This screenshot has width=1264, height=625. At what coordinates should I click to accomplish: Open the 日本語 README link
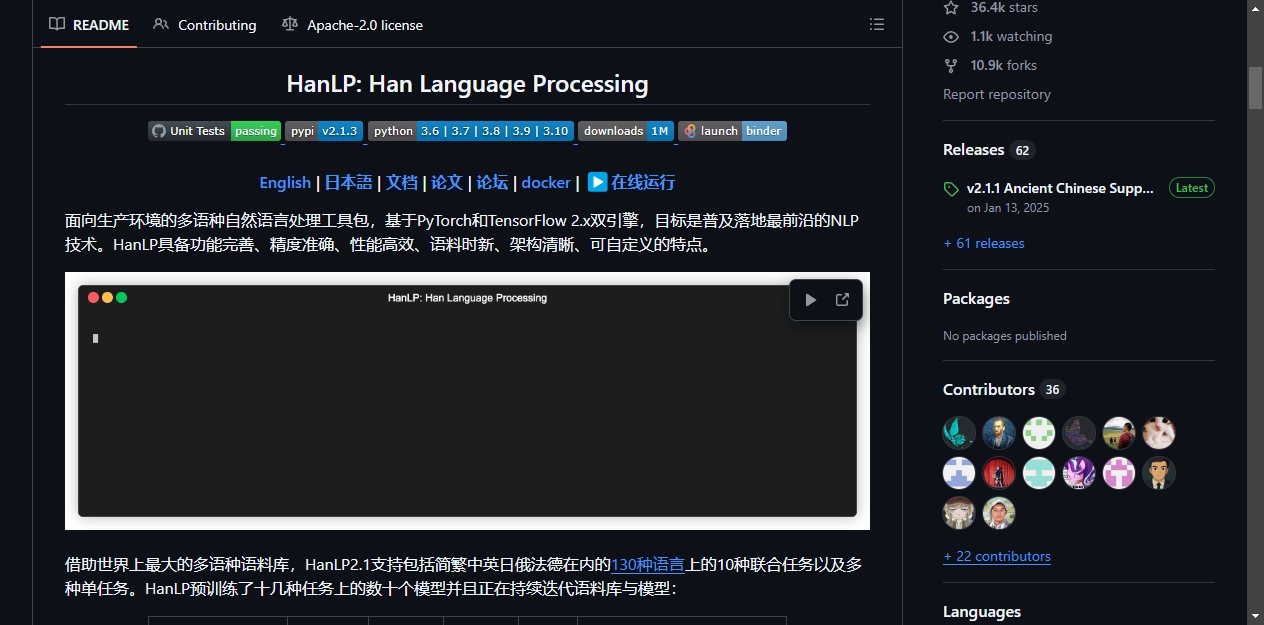348,182
